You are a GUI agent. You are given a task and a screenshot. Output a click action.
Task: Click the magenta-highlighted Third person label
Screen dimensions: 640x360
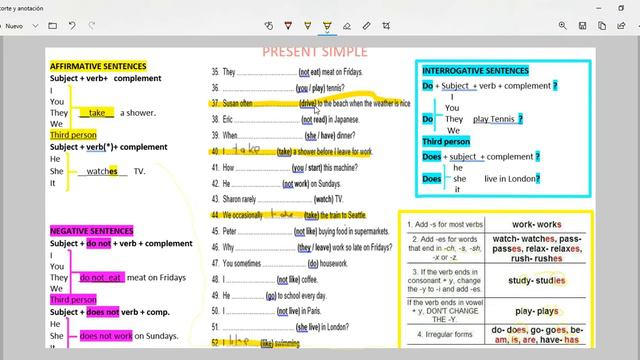pos(73,300)
